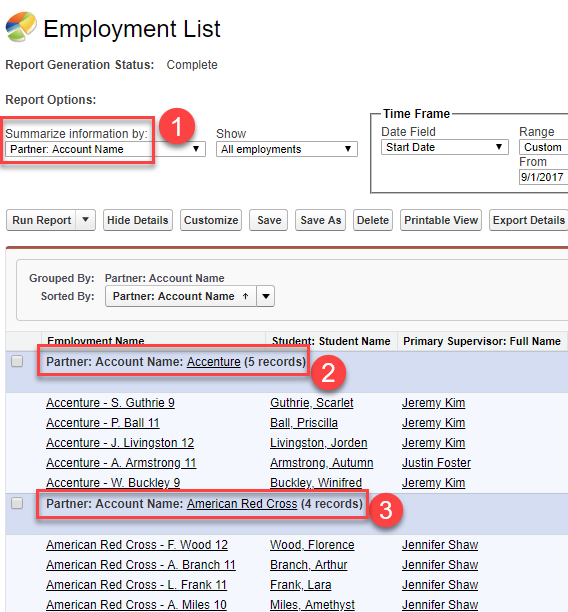Viewport: 568px width, 612px height.
Task: Open the Accenture account link
Action: point(214,362)
